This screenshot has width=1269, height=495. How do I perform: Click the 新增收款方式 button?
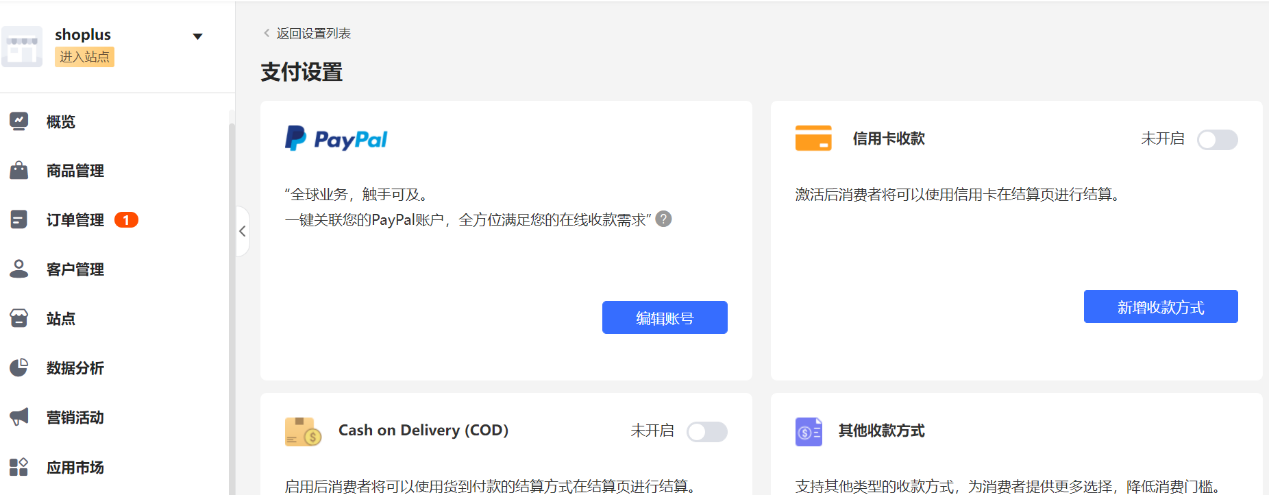coord(1160,307)
